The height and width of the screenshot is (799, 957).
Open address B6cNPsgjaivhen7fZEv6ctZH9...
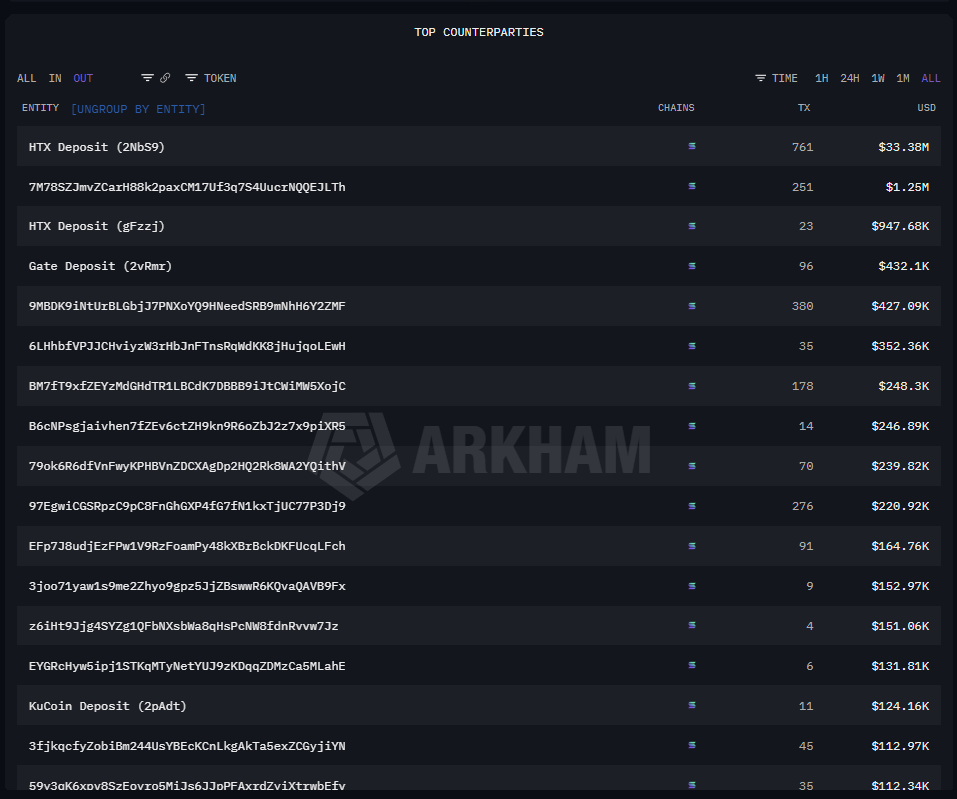click(x=187, y=426)
